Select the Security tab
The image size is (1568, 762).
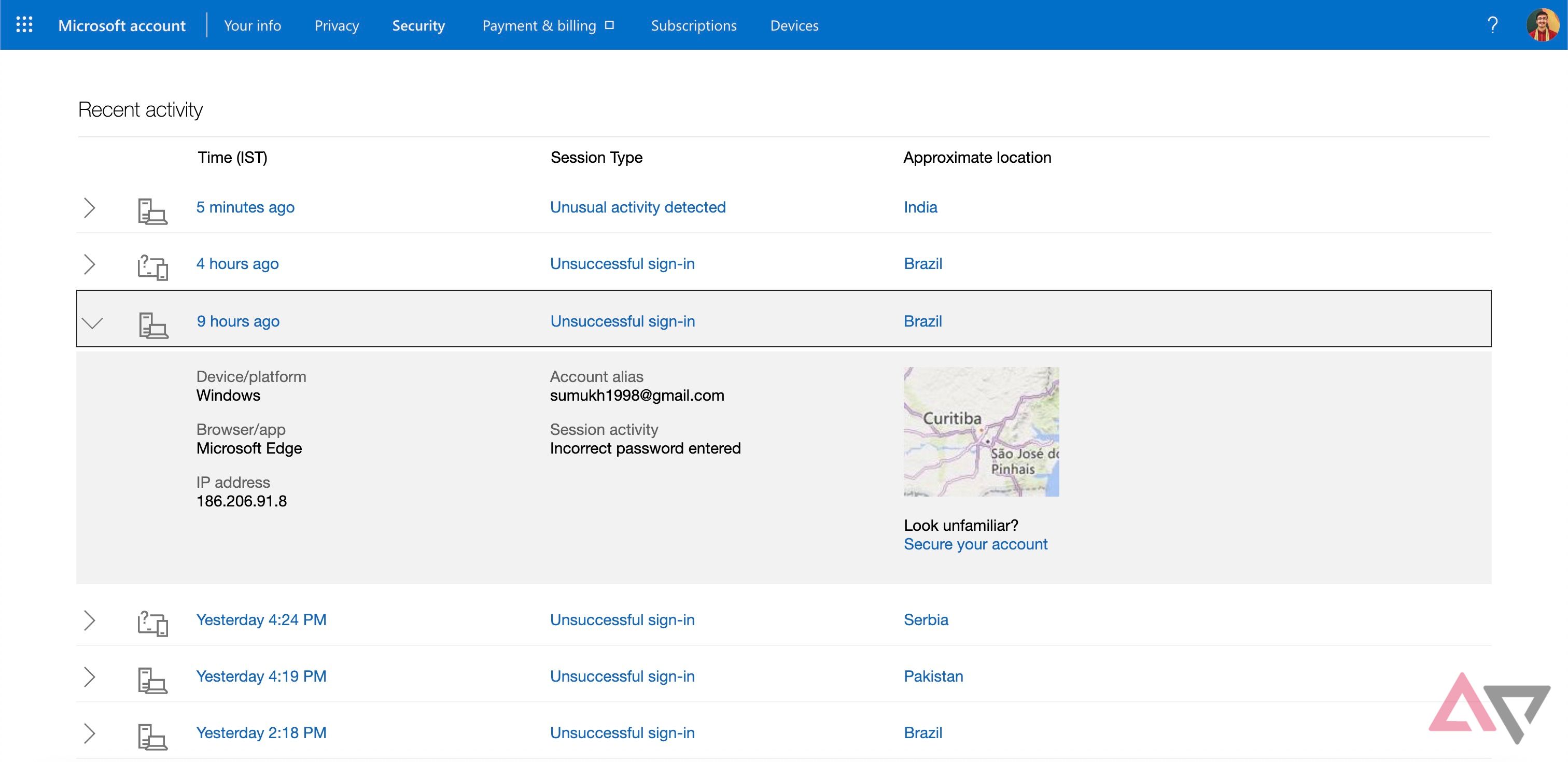pos(419,25)
